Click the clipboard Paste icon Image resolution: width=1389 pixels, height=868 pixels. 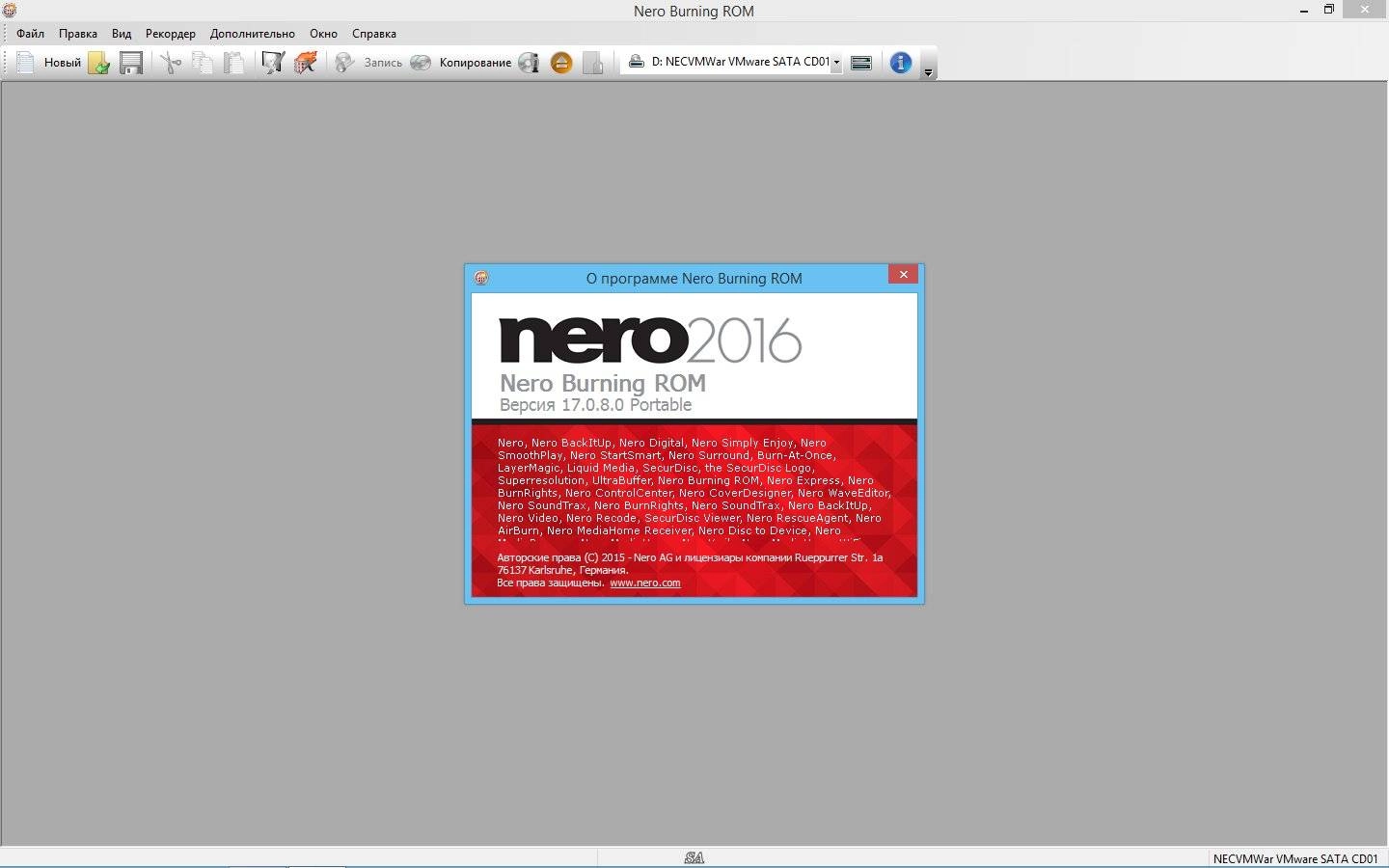point(233,63)
